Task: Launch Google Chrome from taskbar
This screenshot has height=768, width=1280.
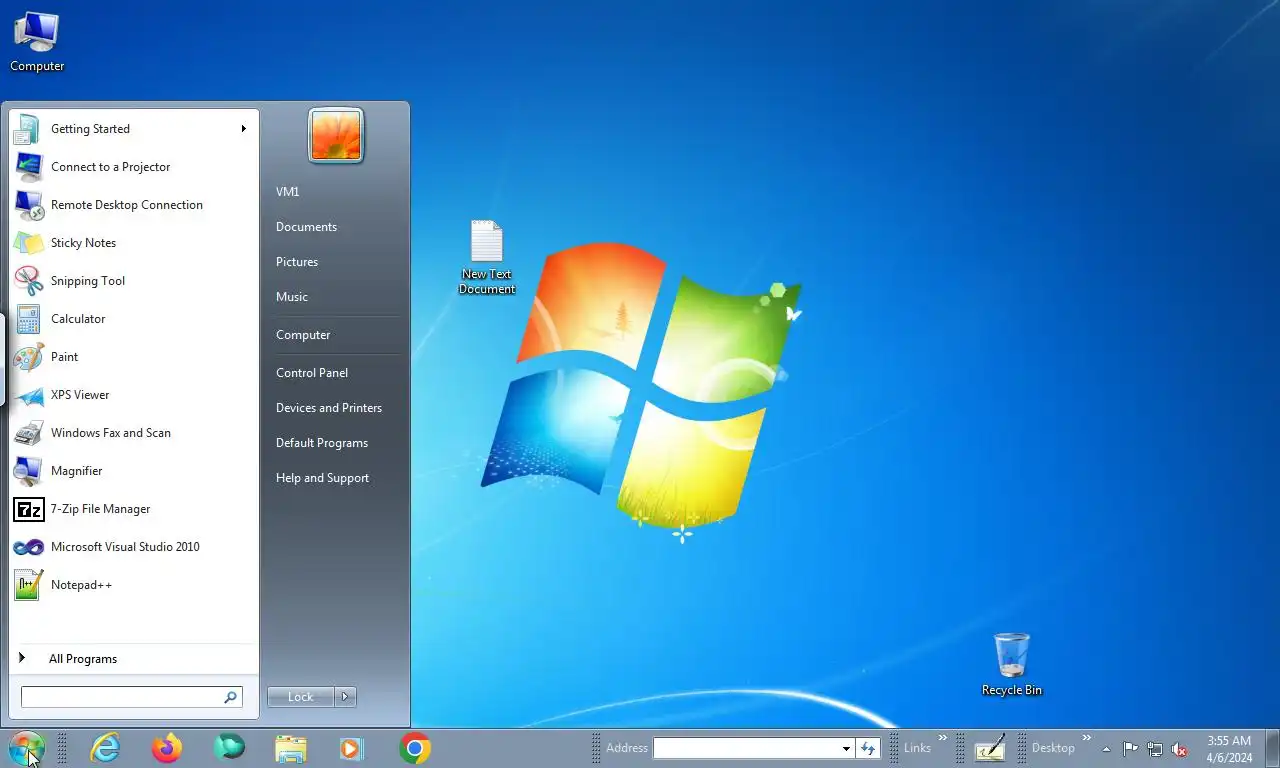Action: pyautogui.click(x=415, y=748)
